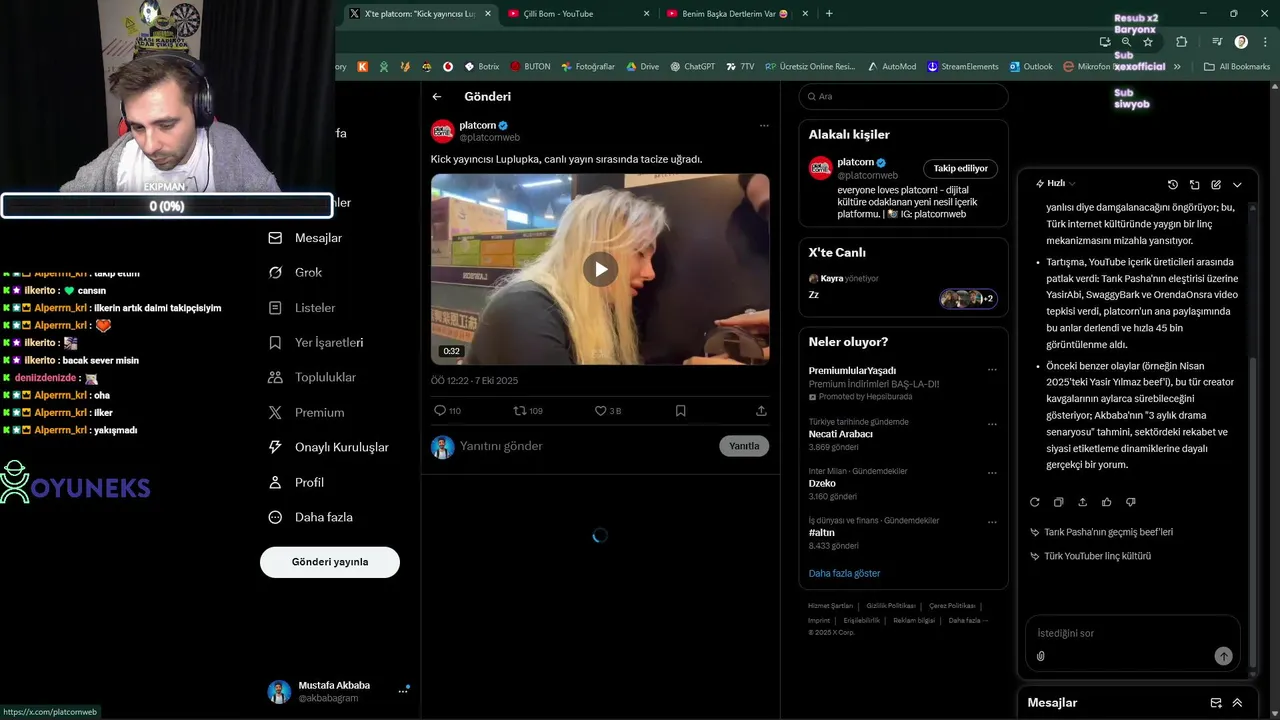Open Mesajlar in the X sidebar
The height and width of the screenshot is (720, 1280).
click(306, 238)
